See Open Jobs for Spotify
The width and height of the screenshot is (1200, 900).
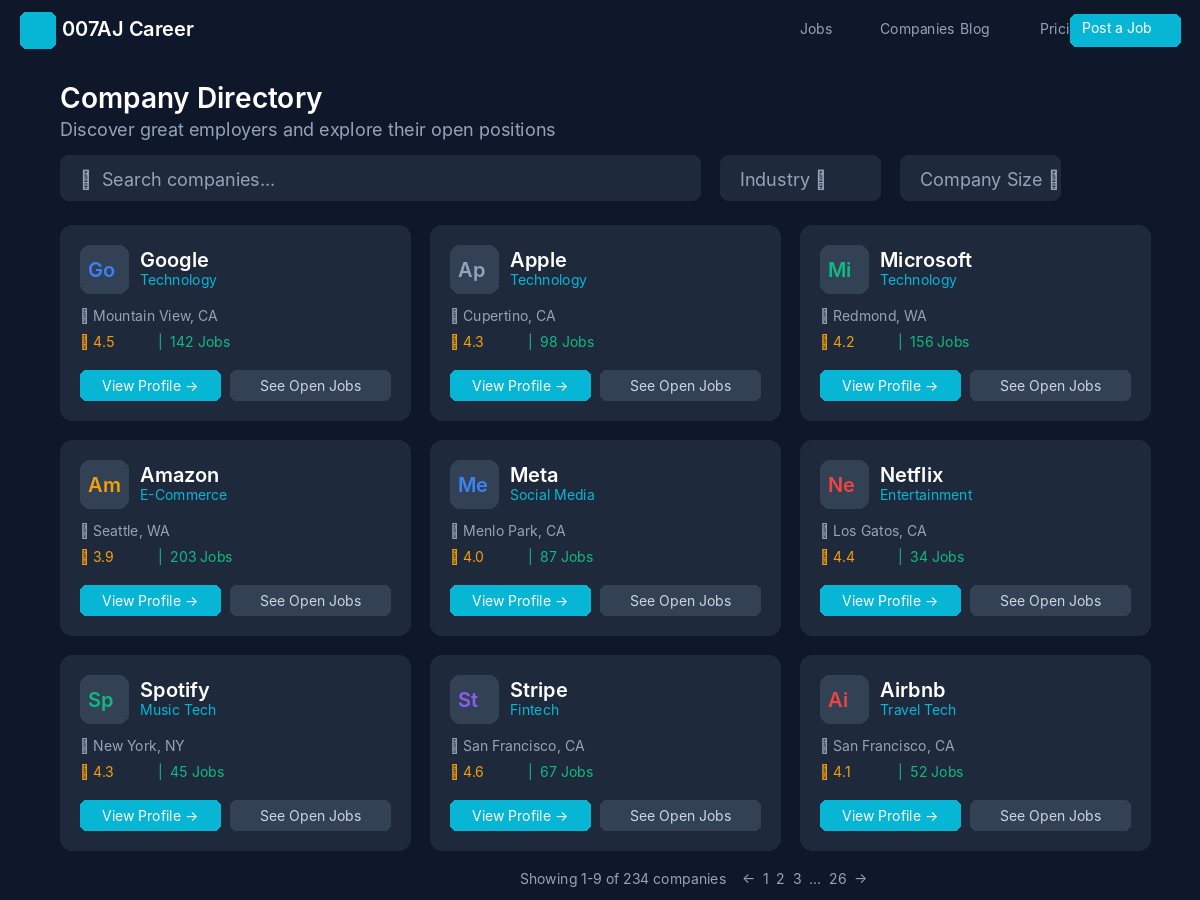coord(310,816)
